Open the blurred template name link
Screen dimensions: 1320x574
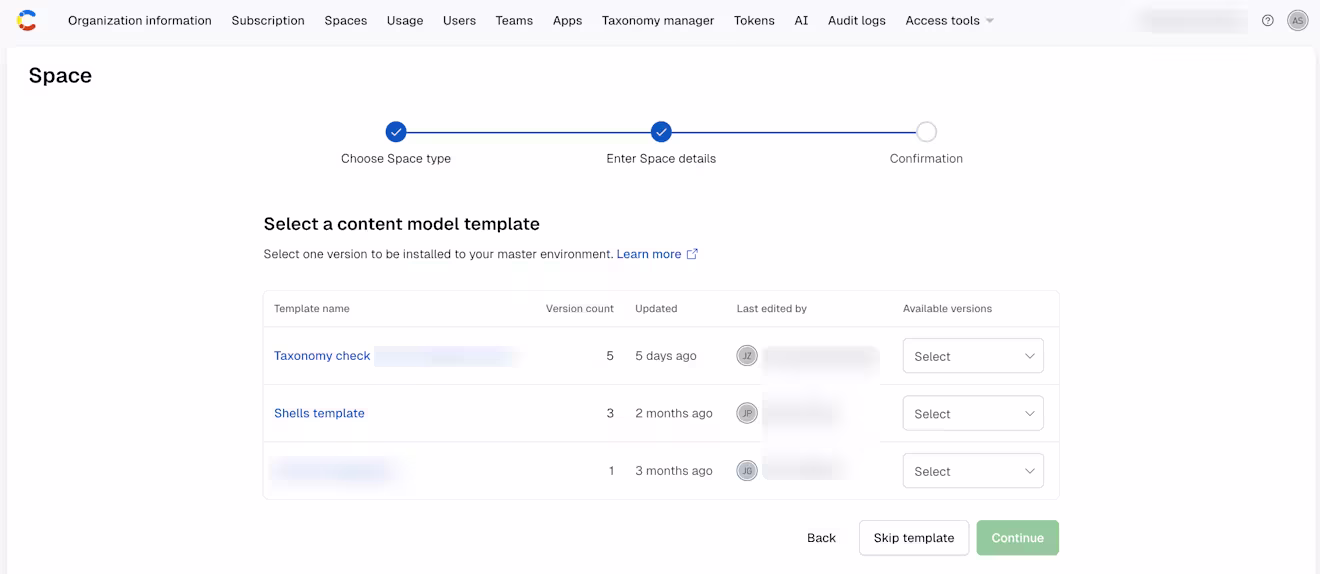point(335,471)
